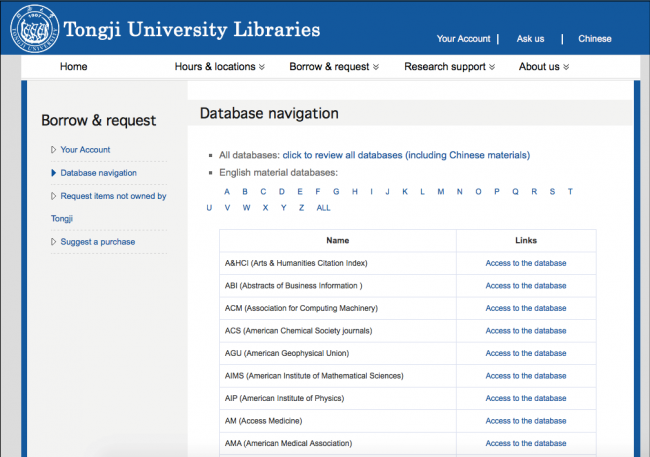Access the A&HCI database link
This screenshot has height=457, width=650.
[x=526, y=263]
